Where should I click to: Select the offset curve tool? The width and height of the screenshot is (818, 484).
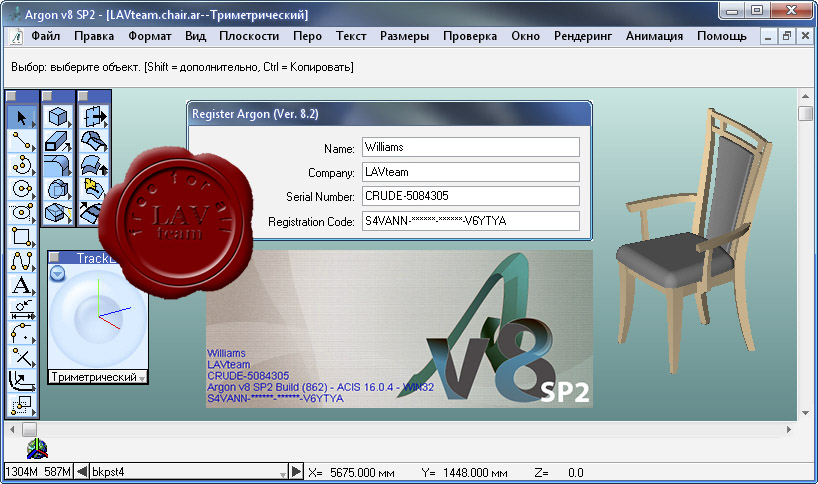pyautogui.click(x=22, y=381)
